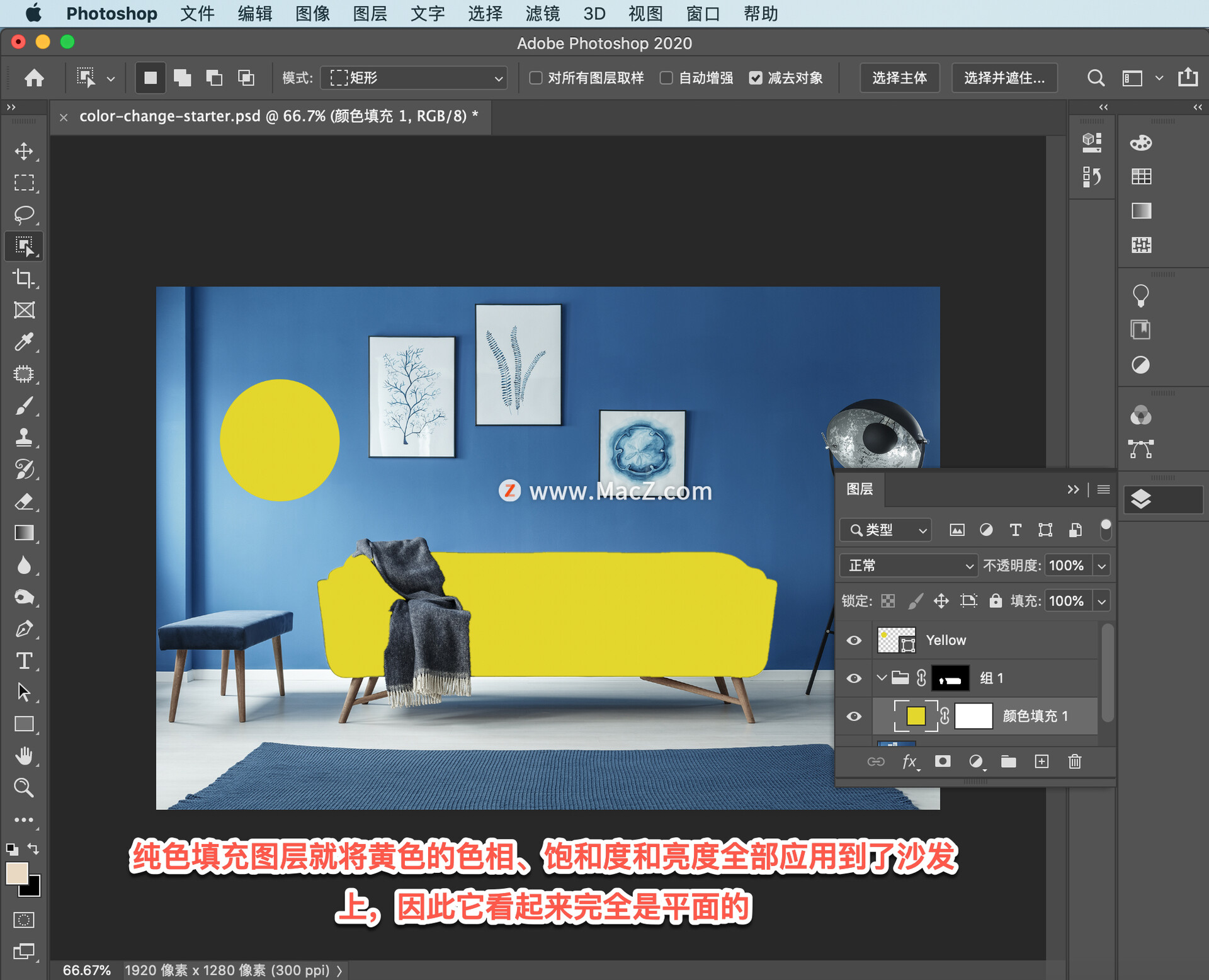This screenshot has height=980, width=1209.
Task: Select the Eraser tool
Action: click(24, 501)
